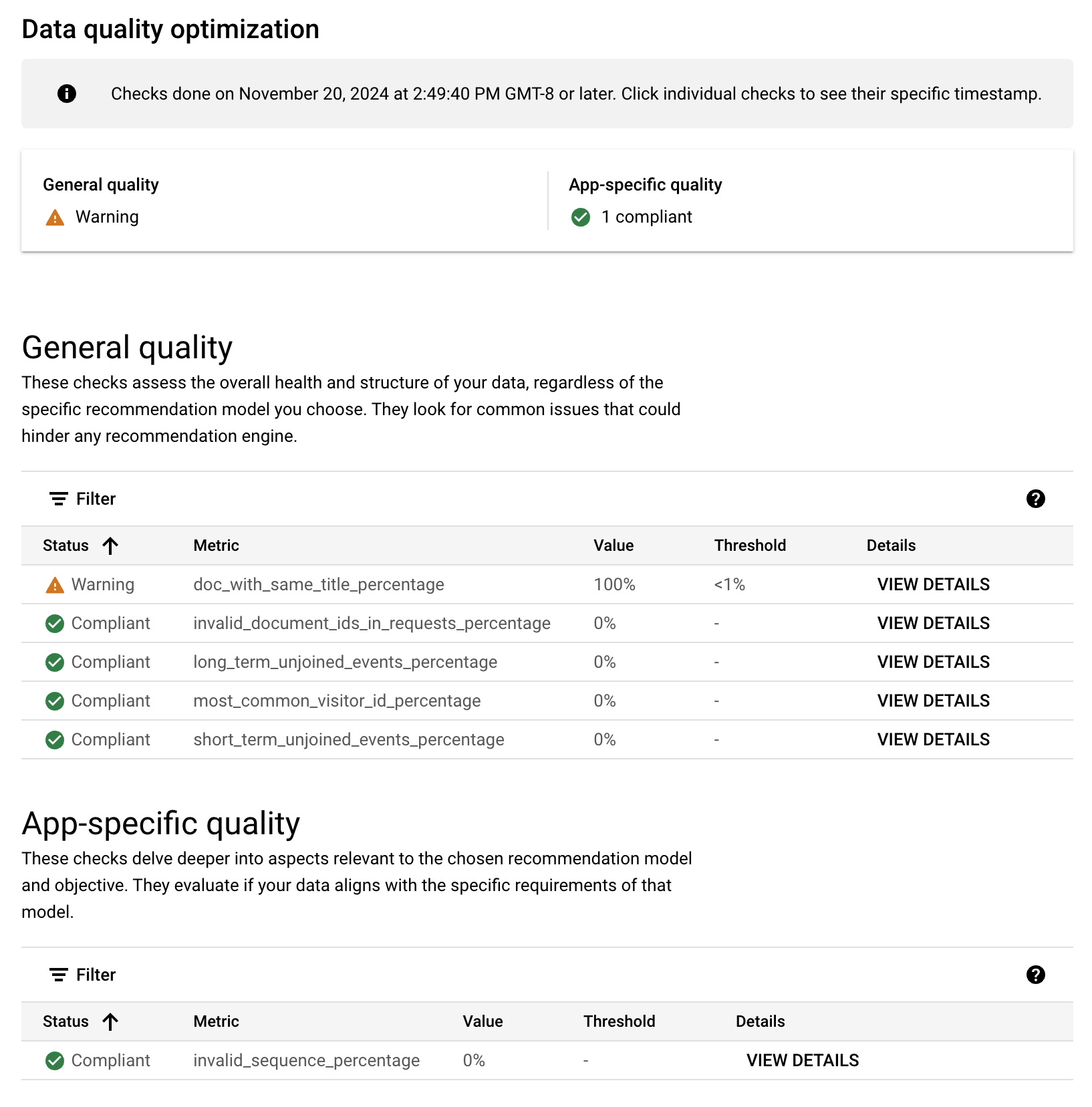Image resolution: width=1092 pixels, height=1107 pixels.
Task: Click the green compliant icon in App-specific summary
Action: click(580, 217)
